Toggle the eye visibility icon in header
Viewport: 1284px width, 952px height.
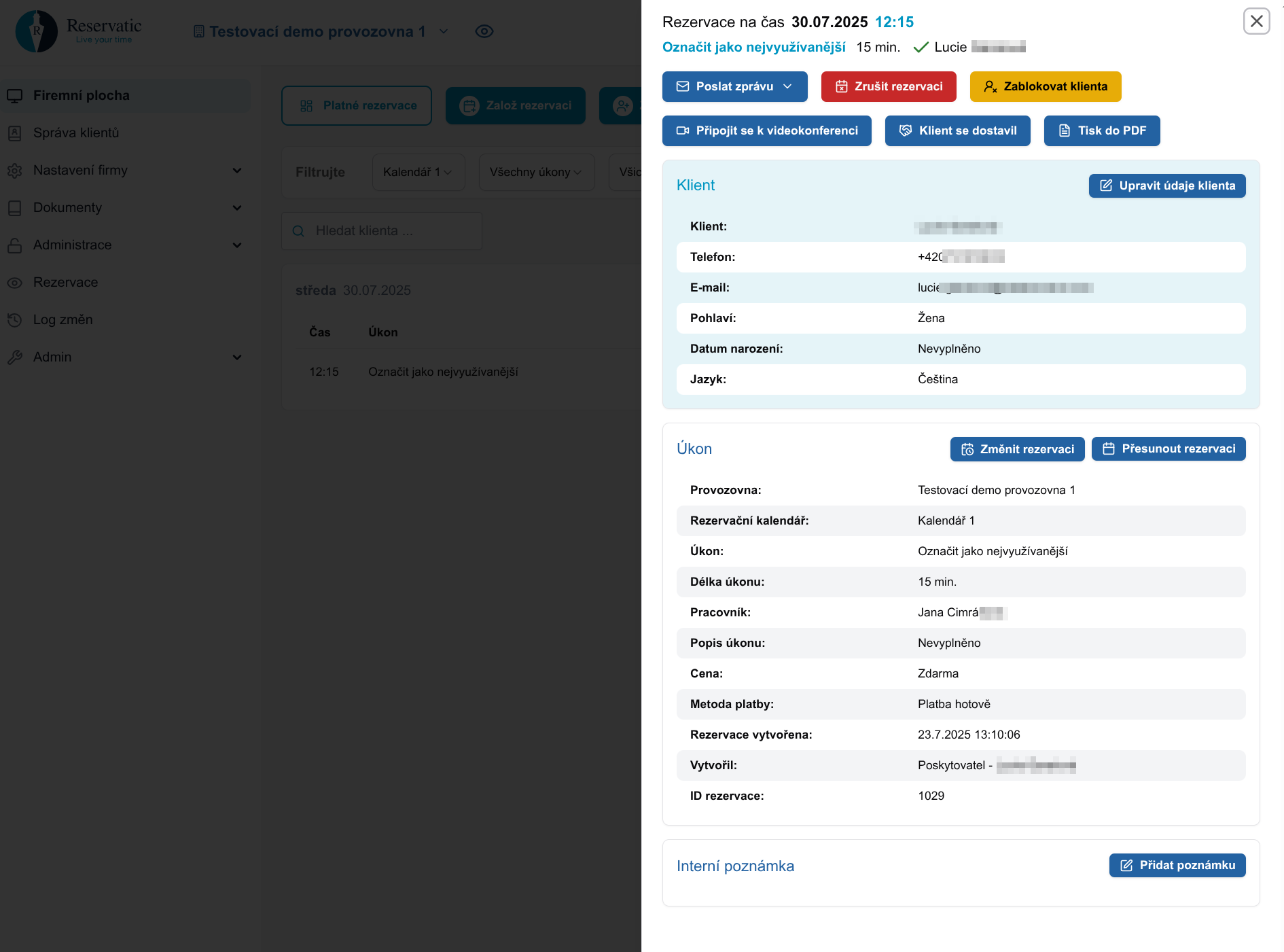[484, 31]
